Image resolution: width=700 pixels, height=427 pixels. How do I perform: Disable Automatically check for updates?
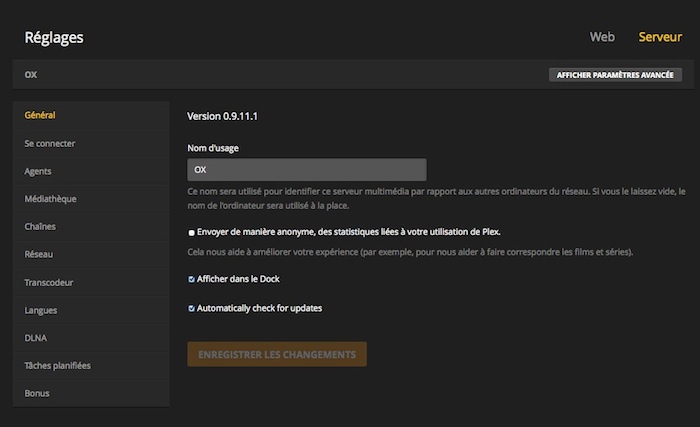[191, 308]
